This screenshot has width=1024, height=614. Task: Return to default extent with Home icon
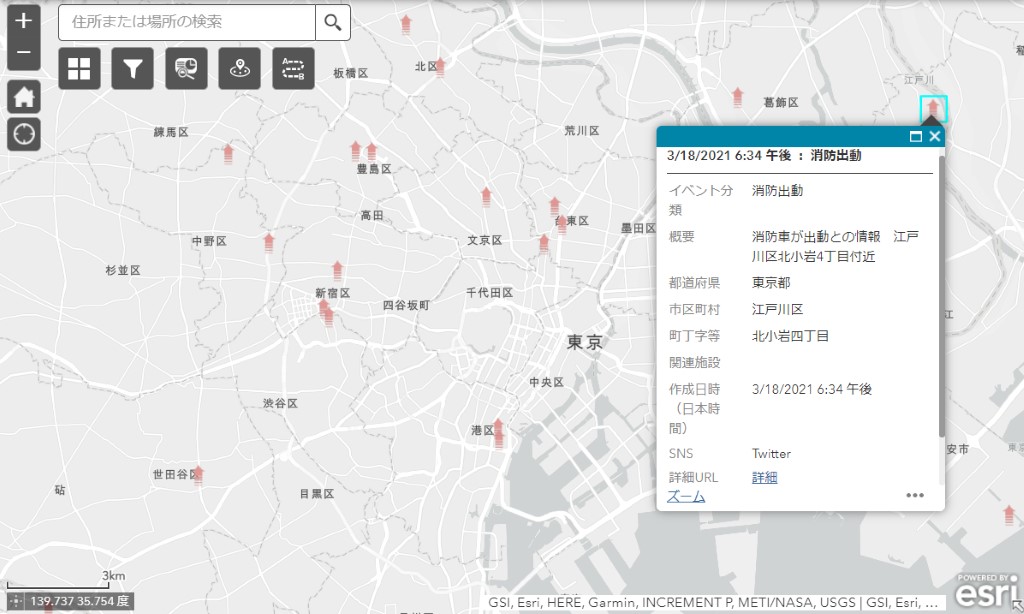(x=22, y=96)
